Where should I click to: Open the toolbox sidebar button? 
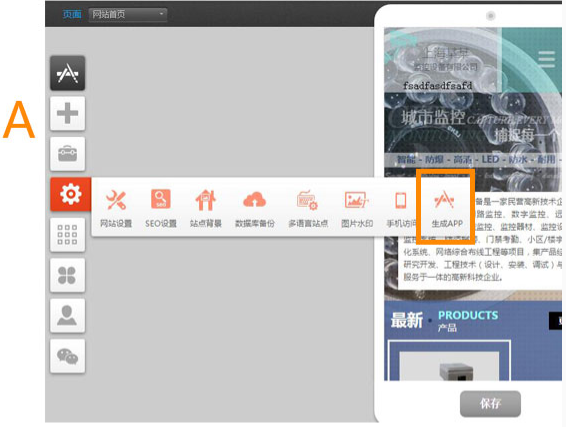coord(68,154)
